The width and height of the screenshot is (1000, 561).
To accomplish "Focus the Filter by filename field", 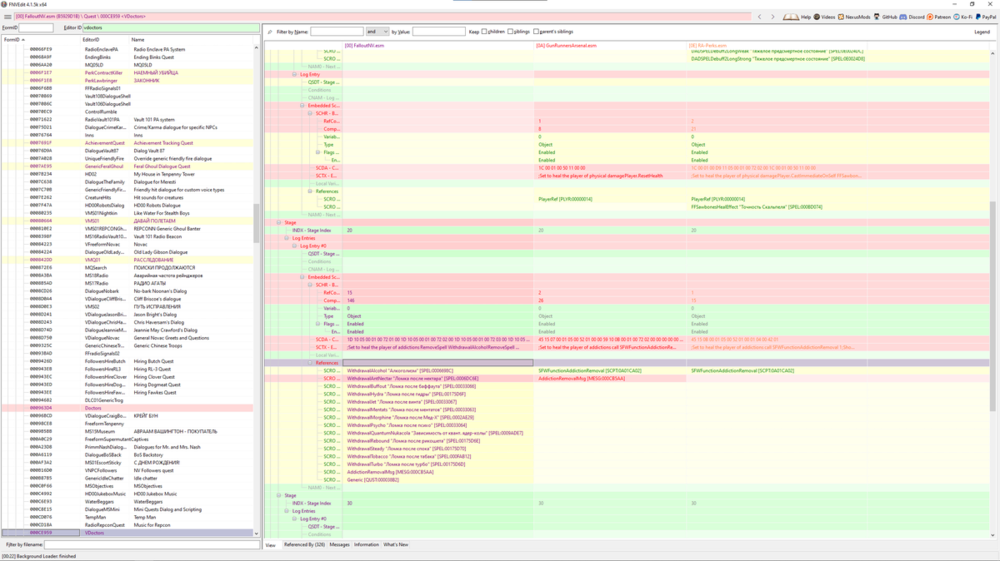I will pyautogui.click(x=152, y=544).
